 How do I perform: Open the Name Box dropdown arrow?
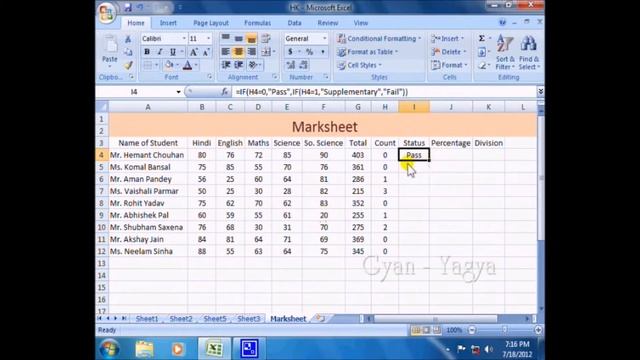point(178,92)
